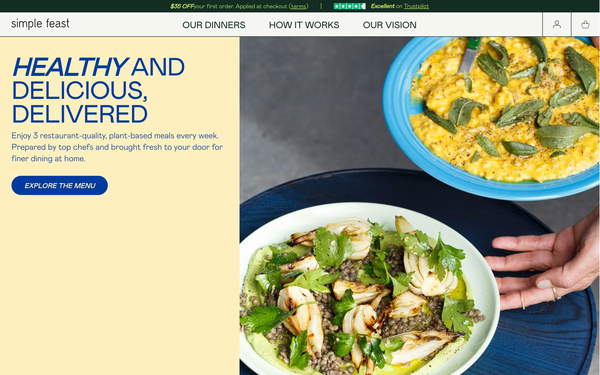Click the hand holding the plate
Viewport: 600px width, 375px height.
tap(547, 264)
